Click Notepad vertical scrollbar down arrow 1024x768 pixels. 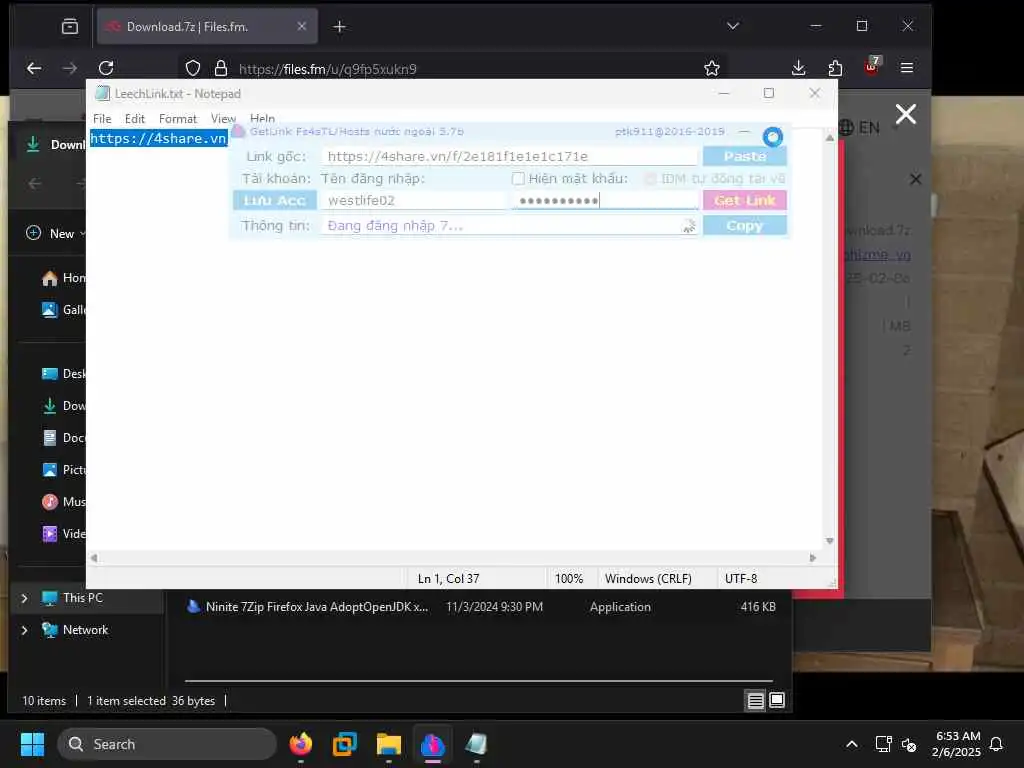(x=829, y=541)
